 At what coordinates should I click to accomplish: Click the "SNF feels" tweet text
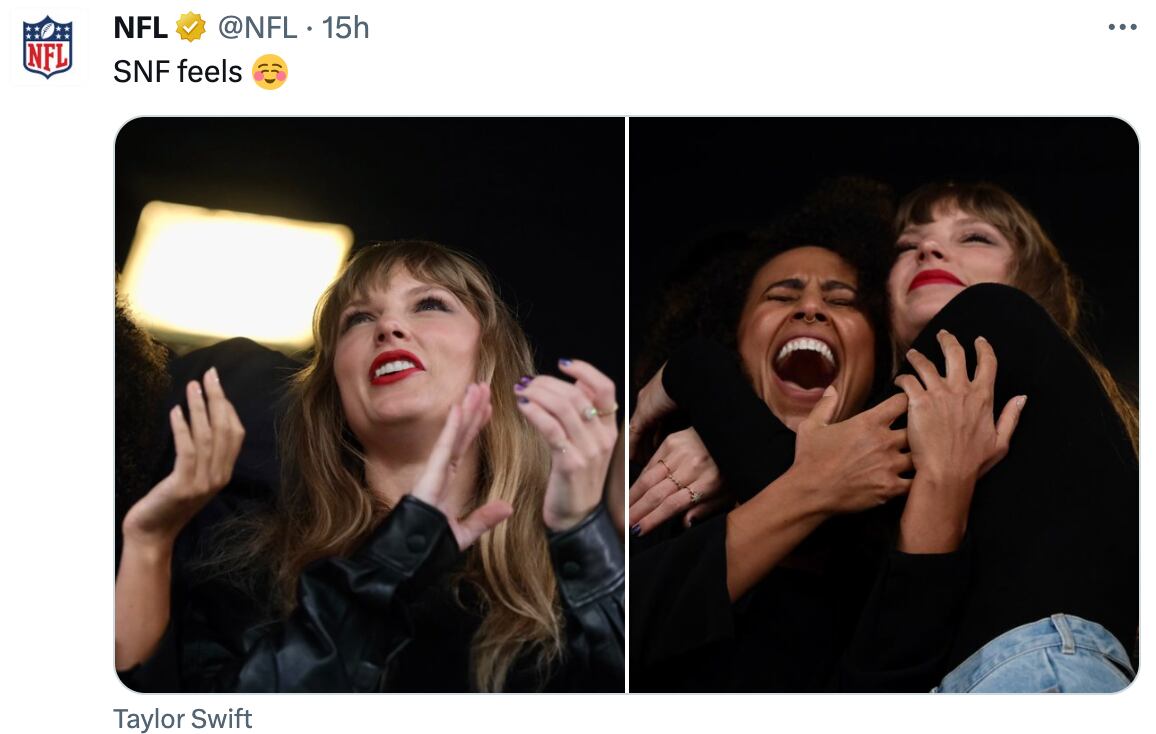178,72
